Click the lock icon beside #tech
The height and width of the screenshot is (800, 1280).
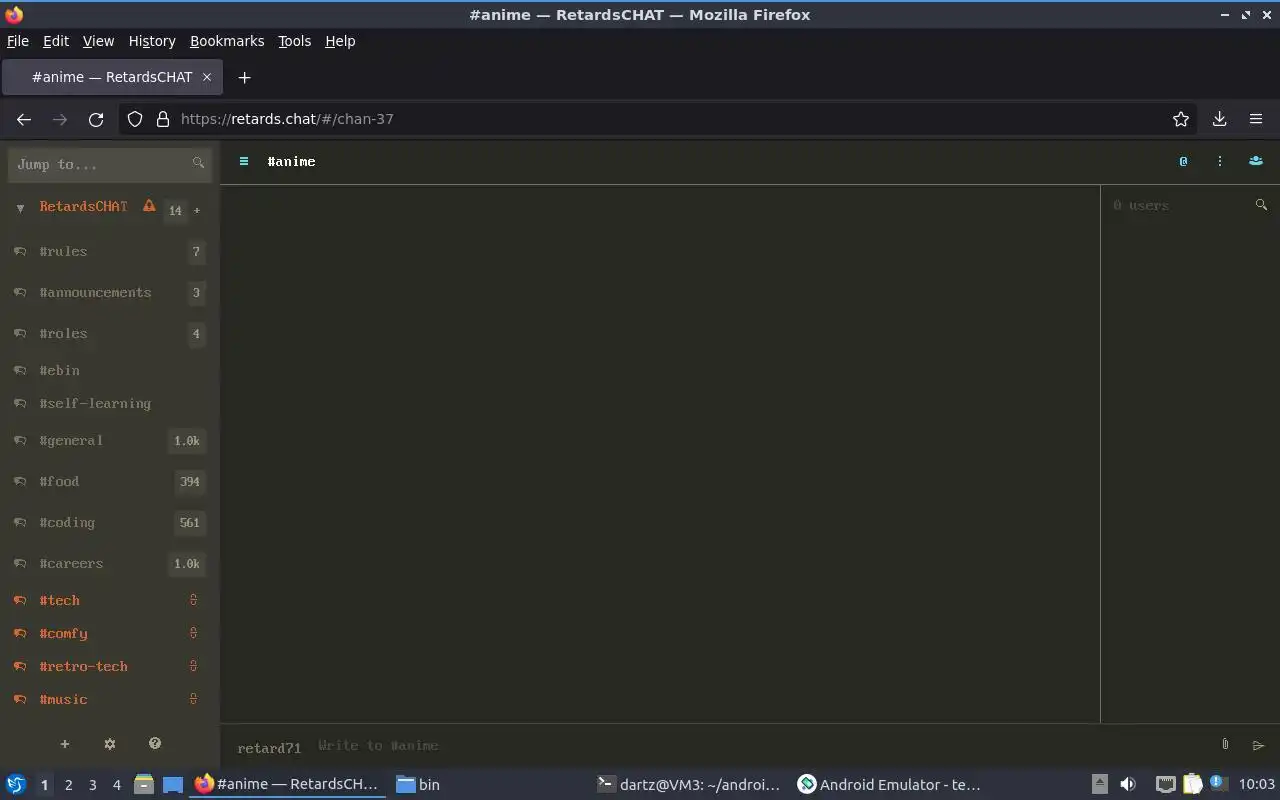pos(194,600)
